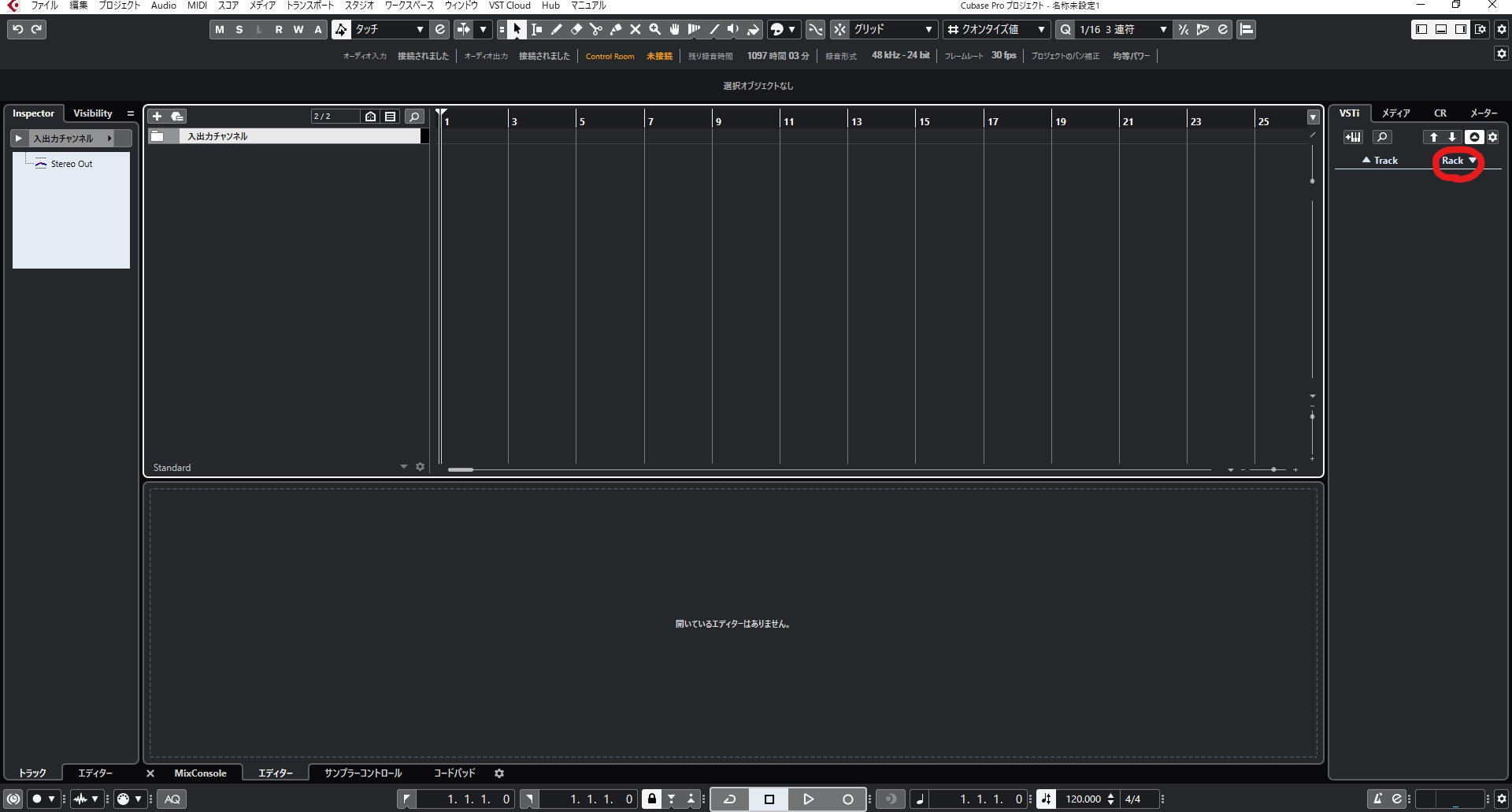The width and height of the screenshot is (1512, 812).
Task: Select the Zoom tool
Action: [654, 29]
